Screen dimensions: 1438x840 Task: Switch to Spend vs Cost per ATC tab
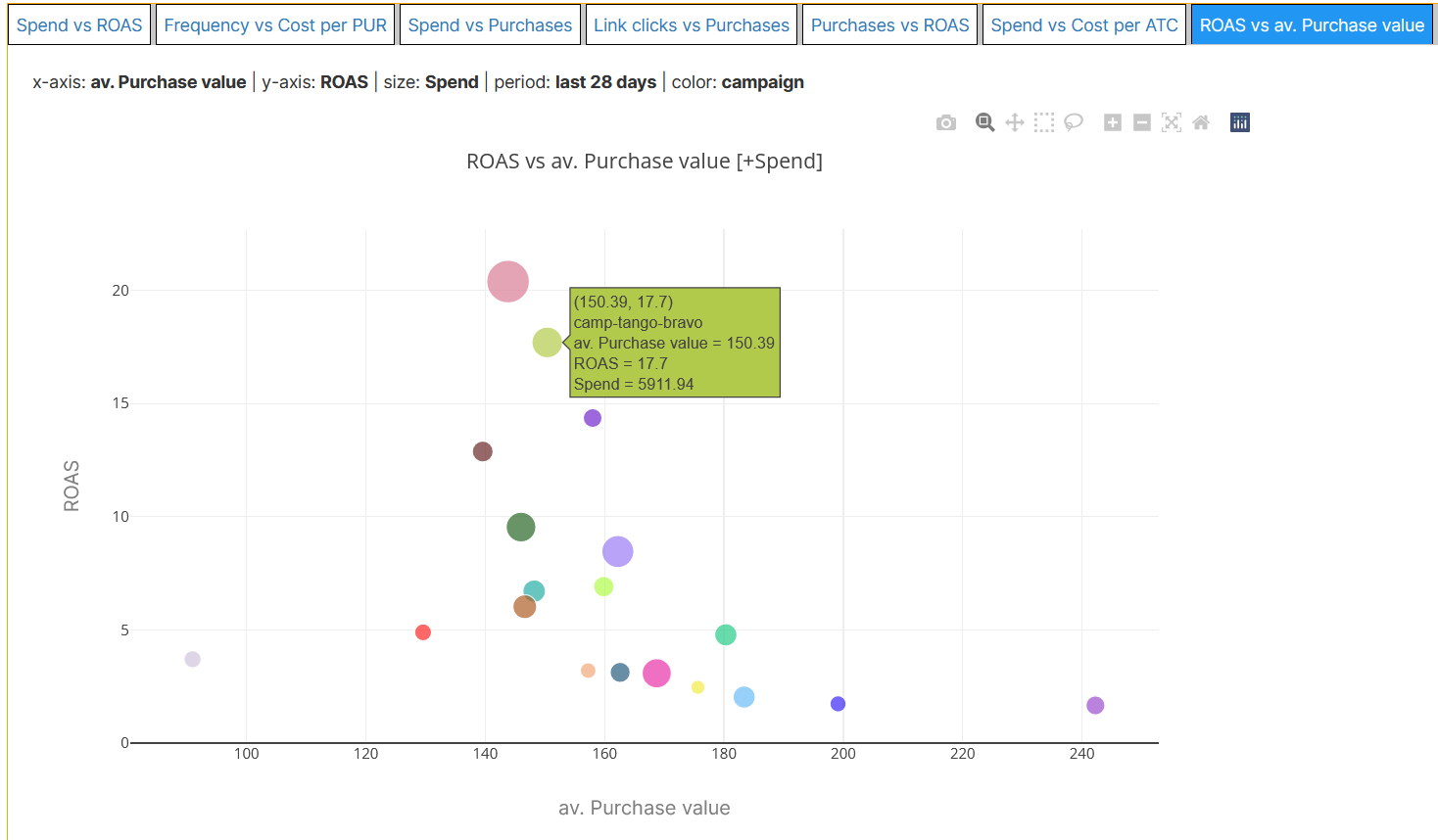1084,24
